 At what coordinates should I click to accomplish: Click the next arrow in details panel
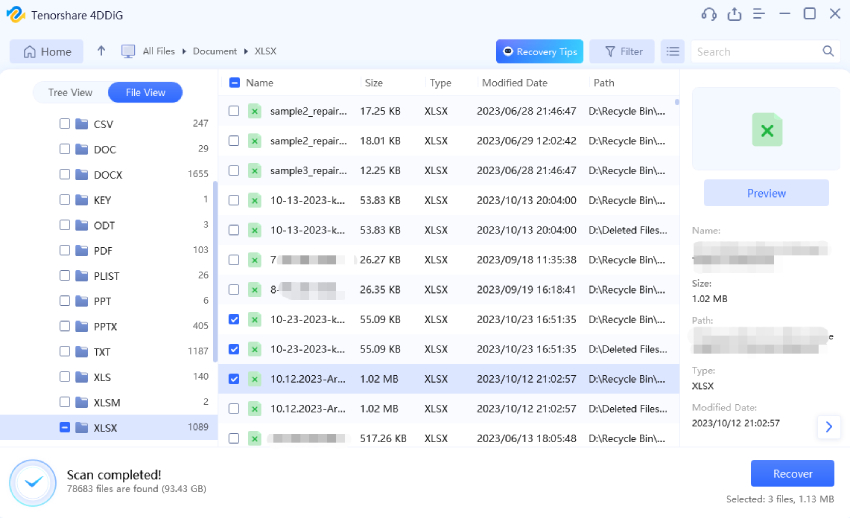tap(828, 426)
